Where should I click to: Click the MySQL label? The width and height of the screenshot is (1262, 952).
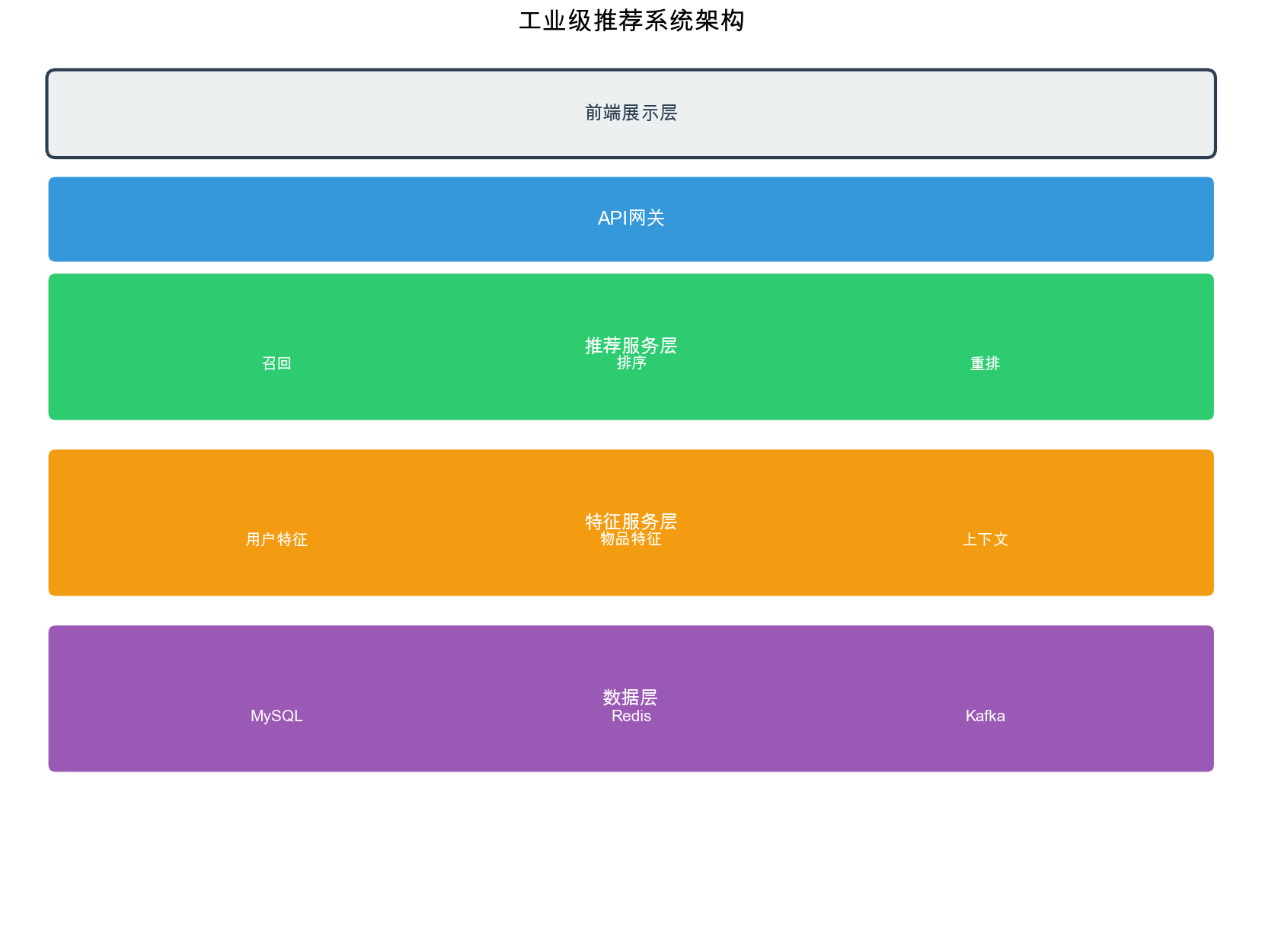276,716
